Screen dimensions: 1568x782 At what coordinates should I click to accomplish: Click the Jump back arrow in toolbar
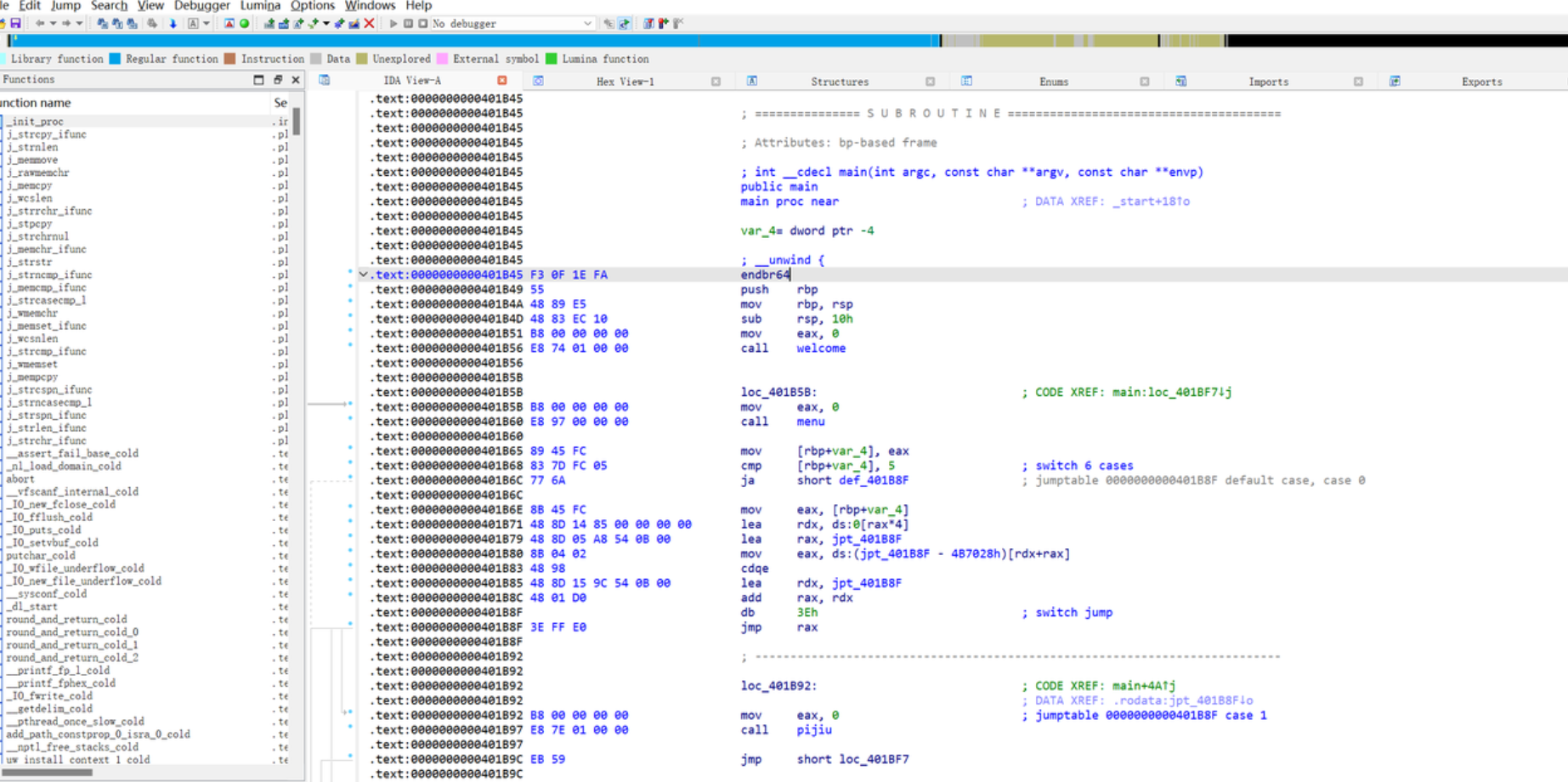[39, 24]
